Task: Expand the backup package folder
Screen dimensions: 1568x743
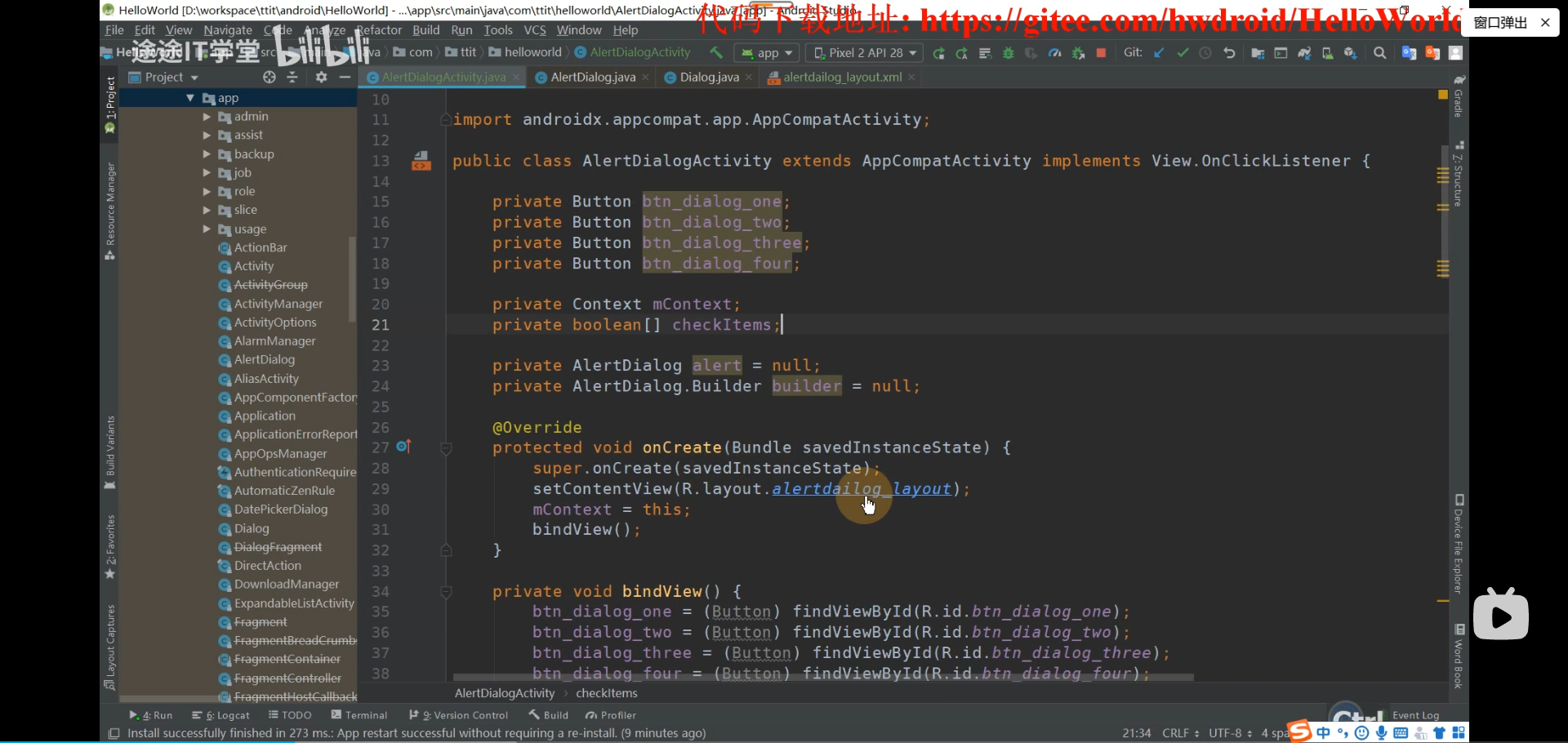Action: coord(207,154)
